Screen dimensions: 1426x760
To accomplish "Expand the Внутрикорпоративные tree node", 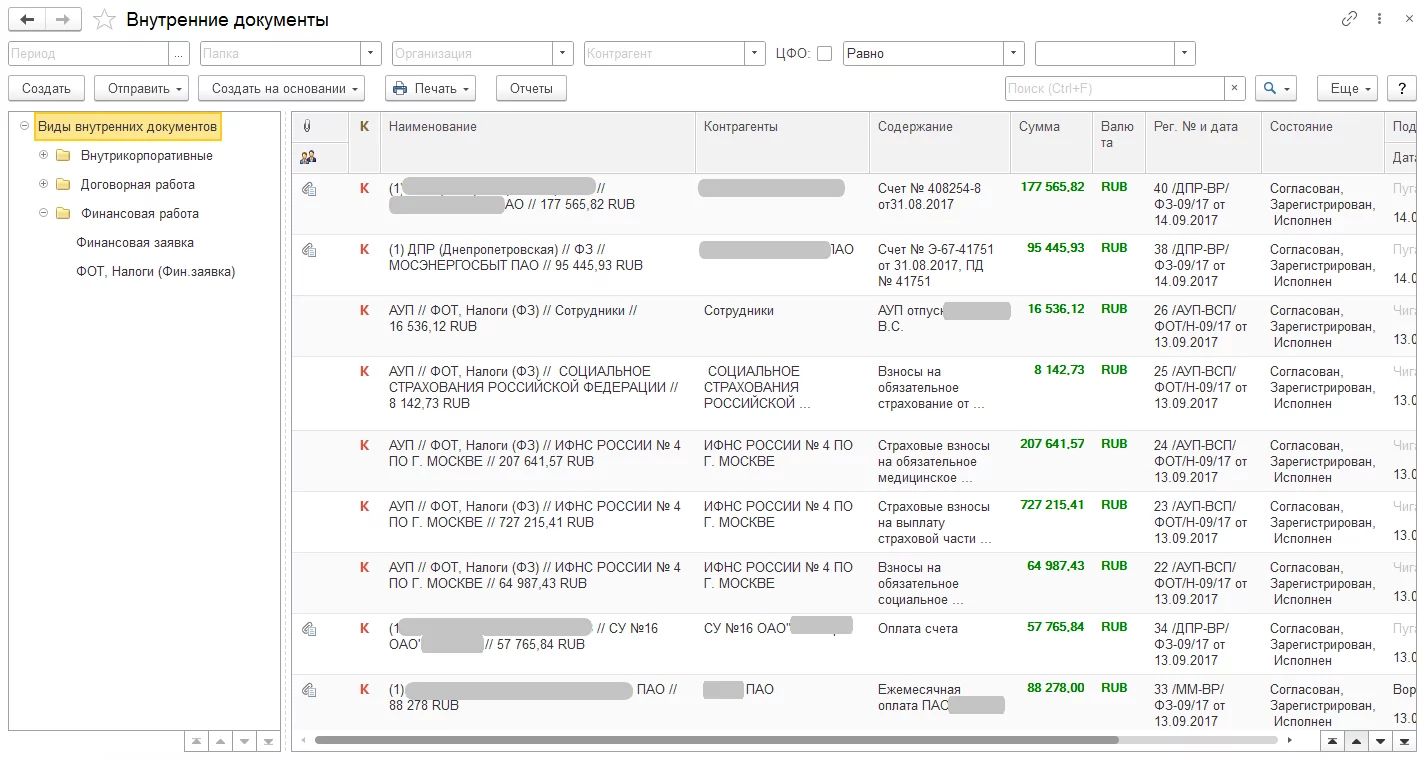I will [43, 156].
